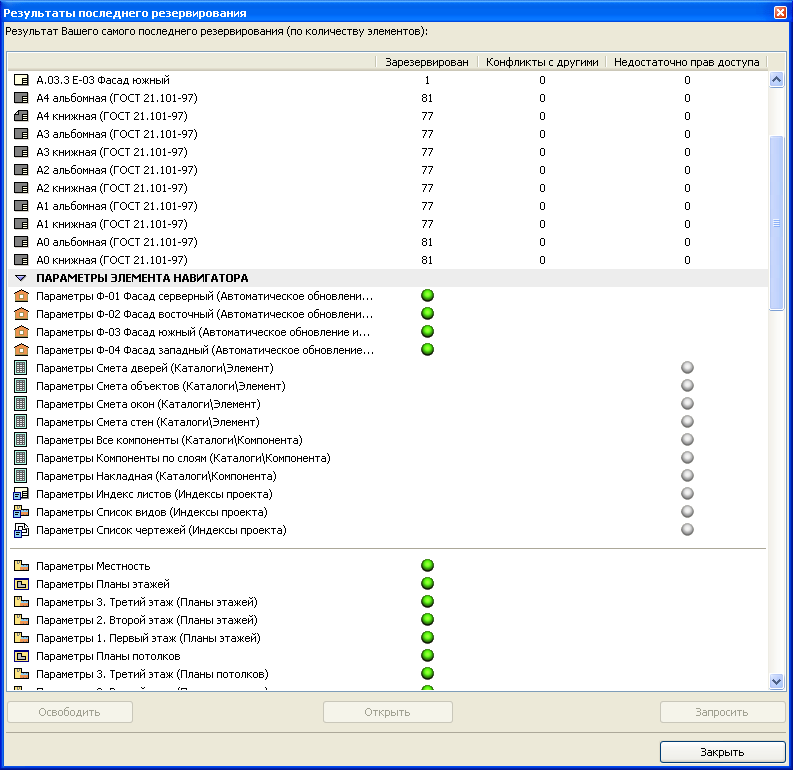
Task: Click the green indicator for 2. Второй этаж (Планы этажей)
Action: 427,619
